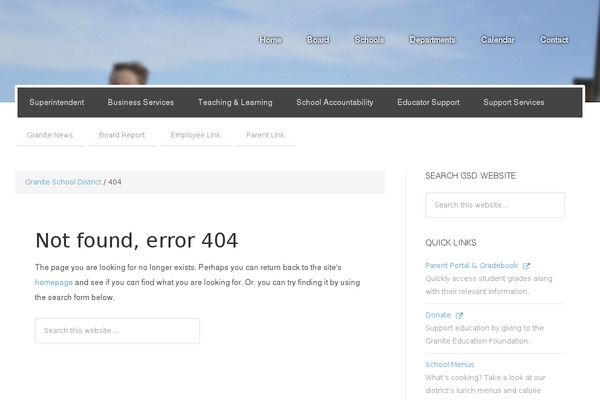Open the Granite News tab
Viewport: 600px width, 400px height.
pos(50,135)
